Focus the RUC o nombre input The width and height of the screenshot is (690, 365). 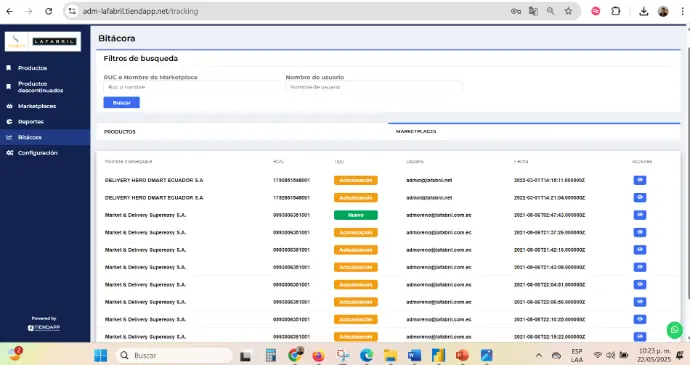(x=191, y=87)
